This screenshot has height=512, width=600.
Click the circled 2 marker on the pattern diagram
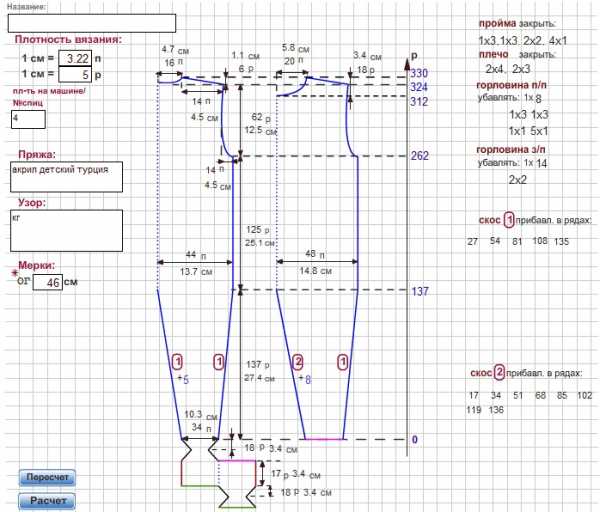tap(297, 361)
